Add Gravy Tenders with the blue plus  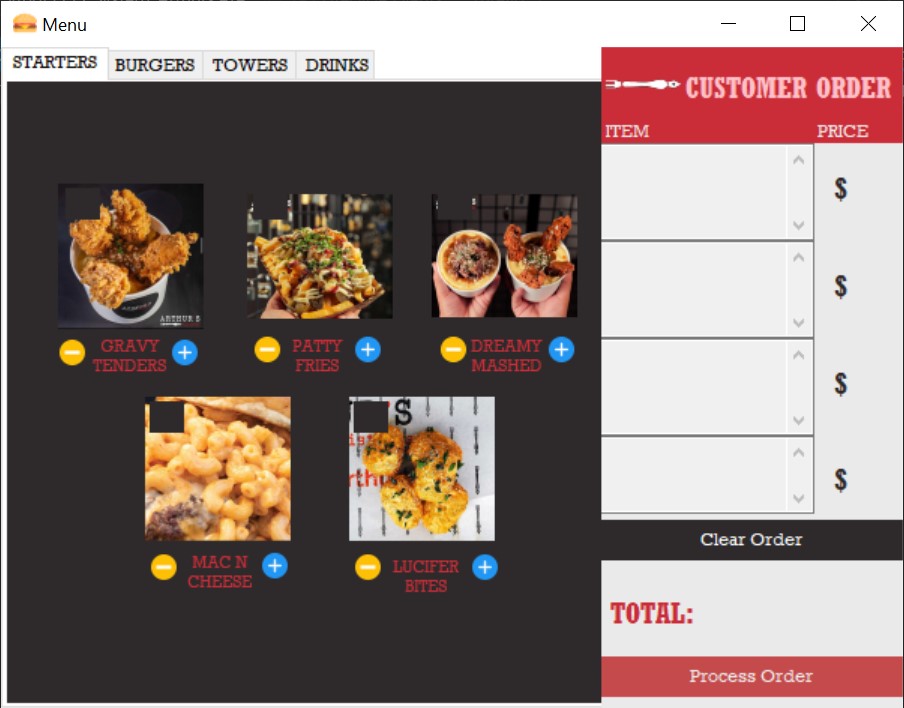pyautogui.click(x=184, y=352)
